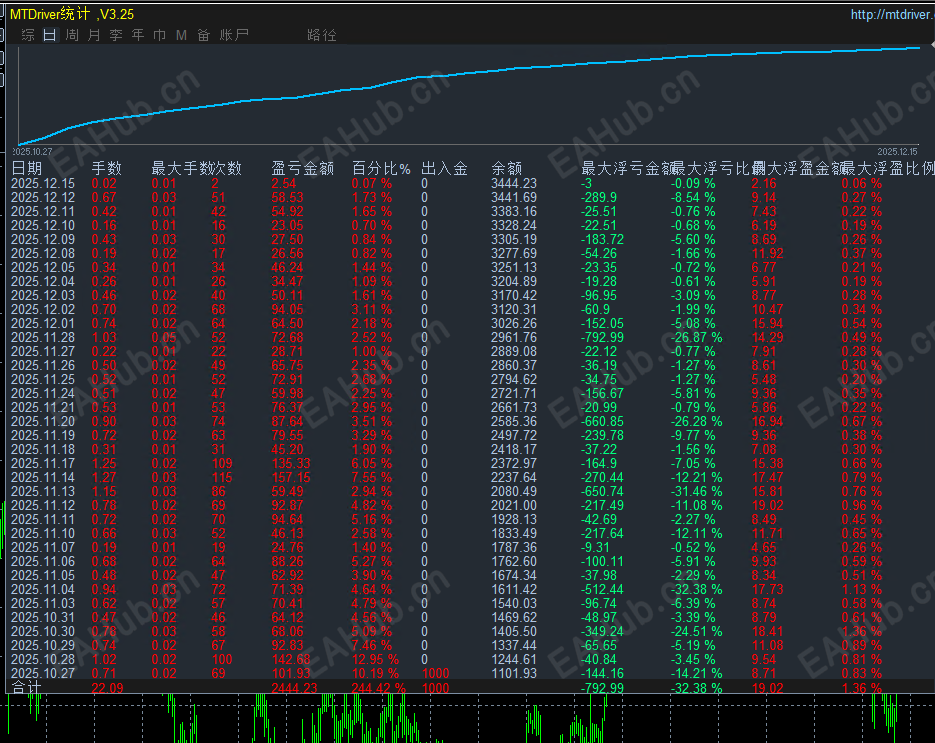
Task: Click the MTDriver统计 V3.25 title
Action: [x=72, y=14]
